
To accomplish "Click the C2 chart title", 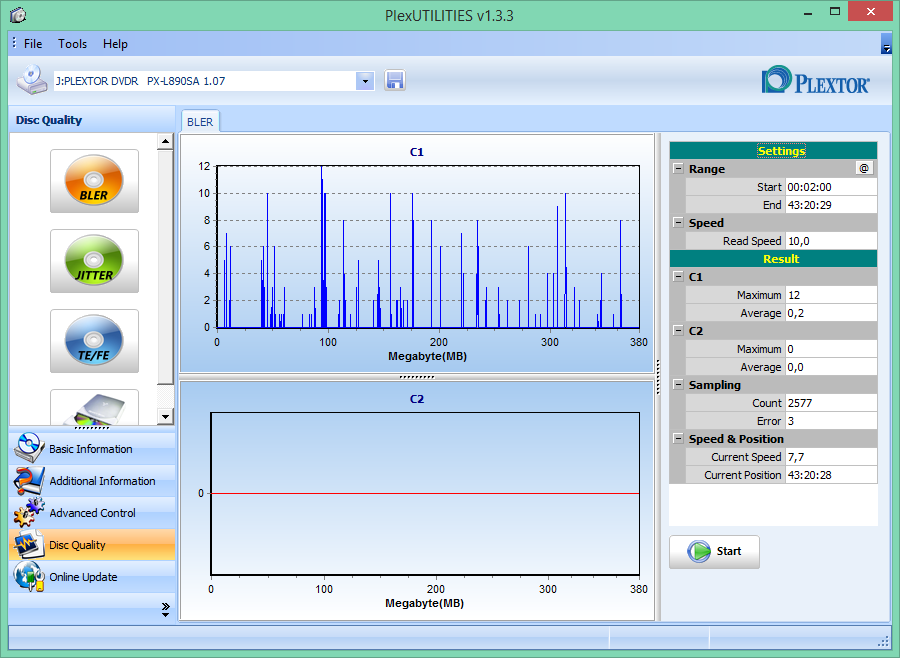I will [x=417, y=399].
